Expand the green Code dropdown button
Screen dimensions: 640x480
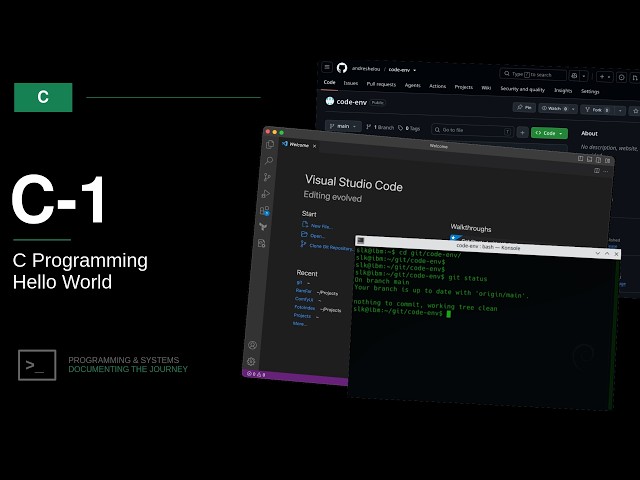point(549,133)
